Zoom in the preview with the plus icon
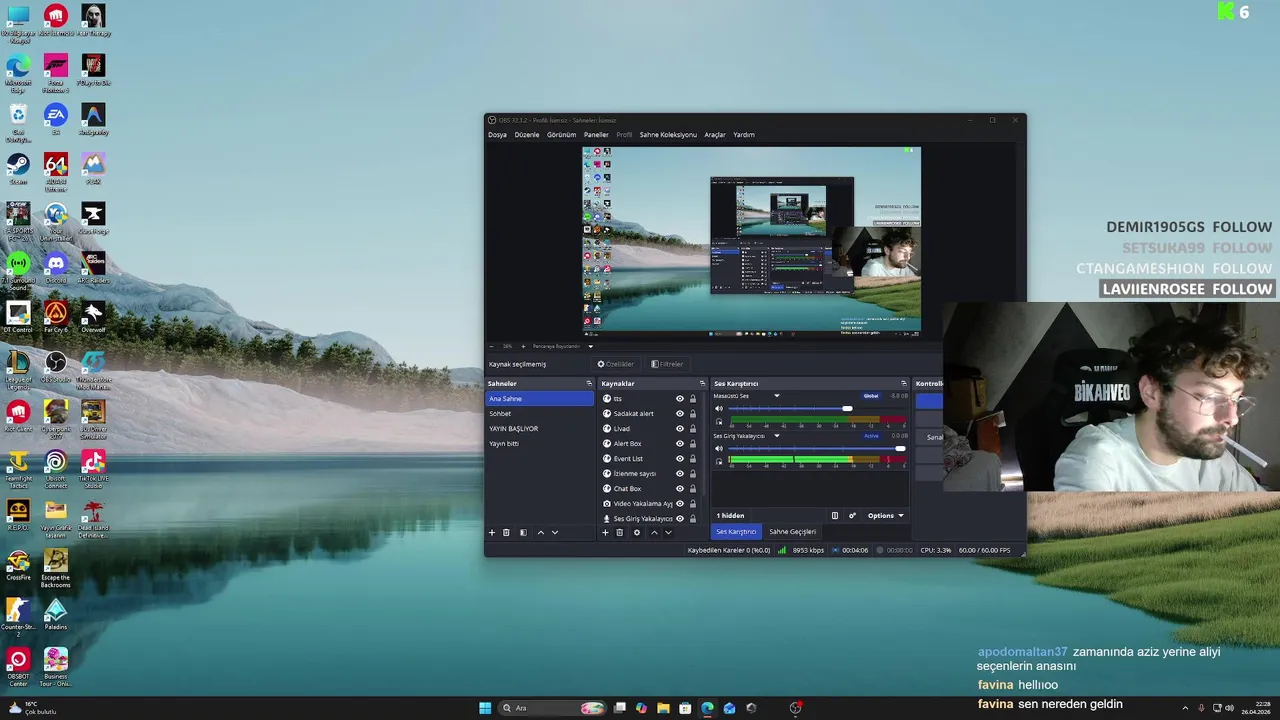This screenshot has height=720, width=1280. point(522,346)
